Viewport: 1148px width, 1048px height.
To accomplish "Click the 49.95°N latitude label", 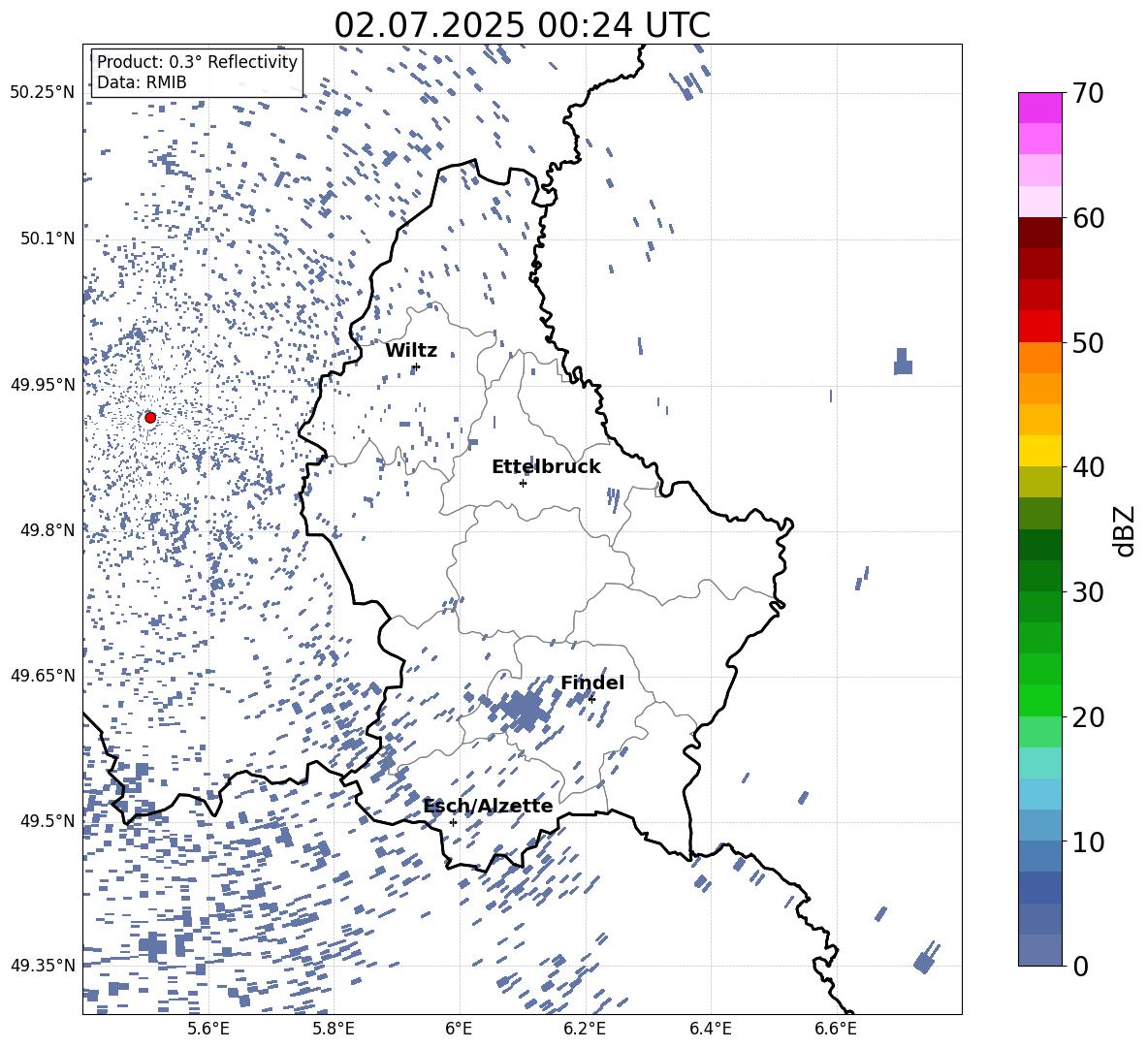I will coord(43,385).
